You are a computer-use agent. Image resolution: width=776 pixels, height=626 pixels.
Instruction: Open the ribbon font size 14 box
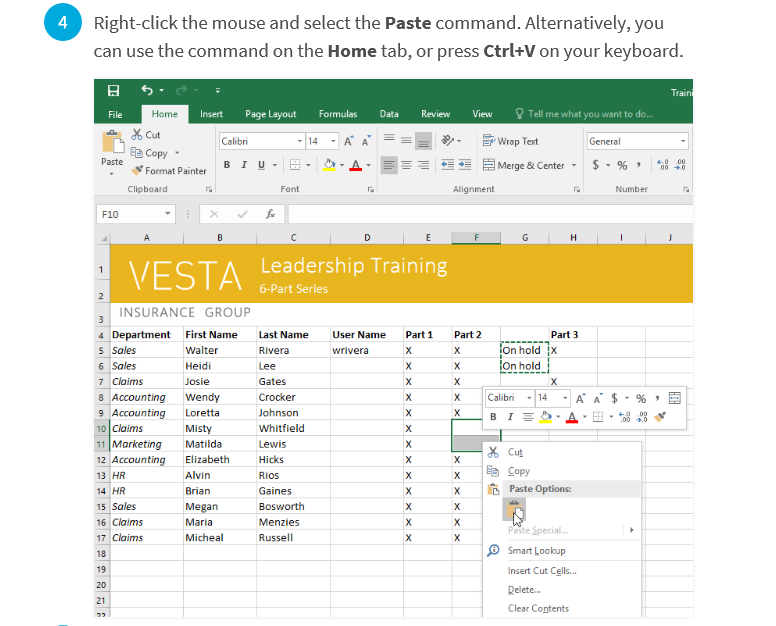pyautogui.click(x=322, y=142)
